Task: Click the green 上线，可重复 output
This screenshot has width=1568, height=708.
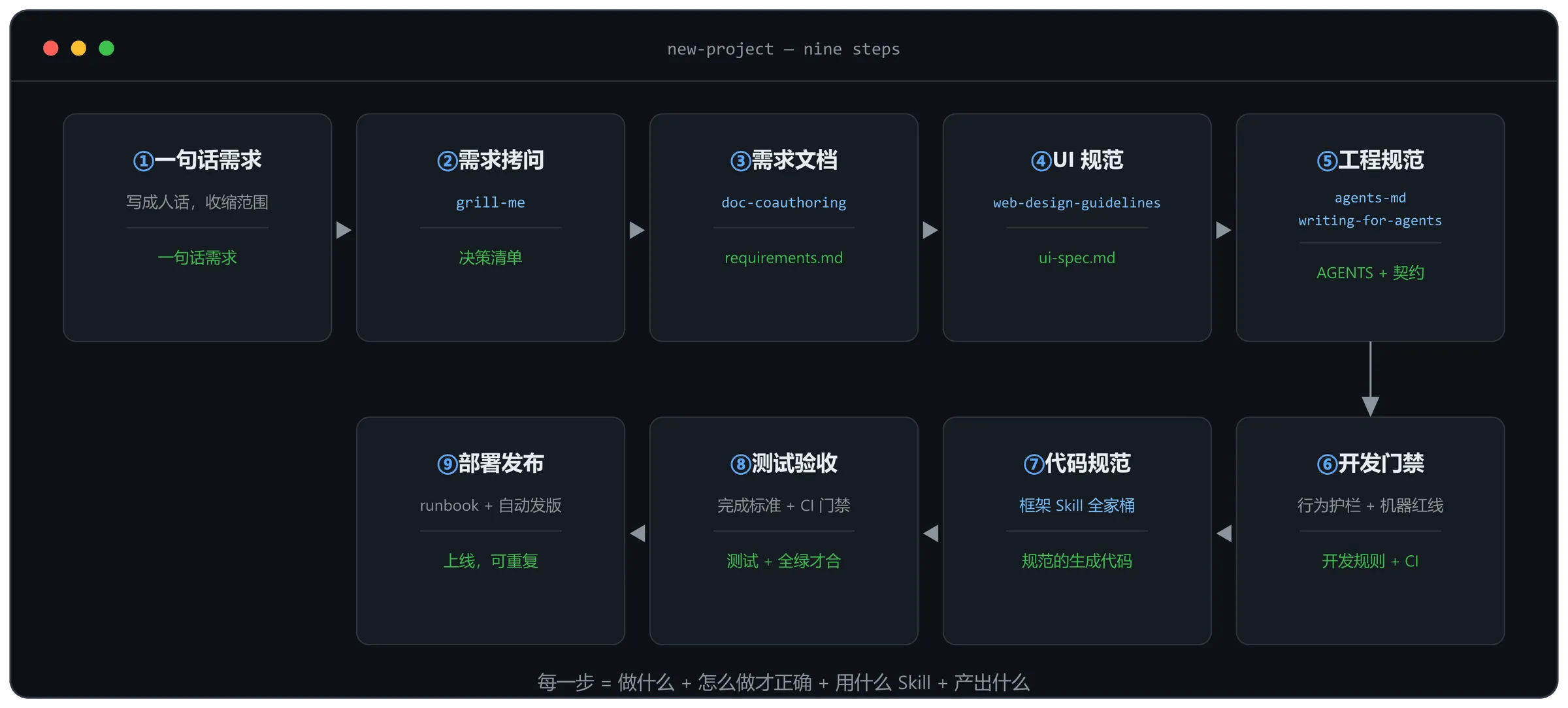Action: coord(491,561)
